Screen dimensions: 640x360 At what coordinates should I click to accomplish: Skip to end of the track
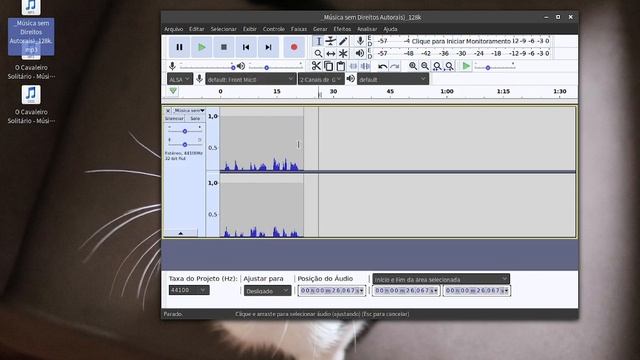click(268, 47)
